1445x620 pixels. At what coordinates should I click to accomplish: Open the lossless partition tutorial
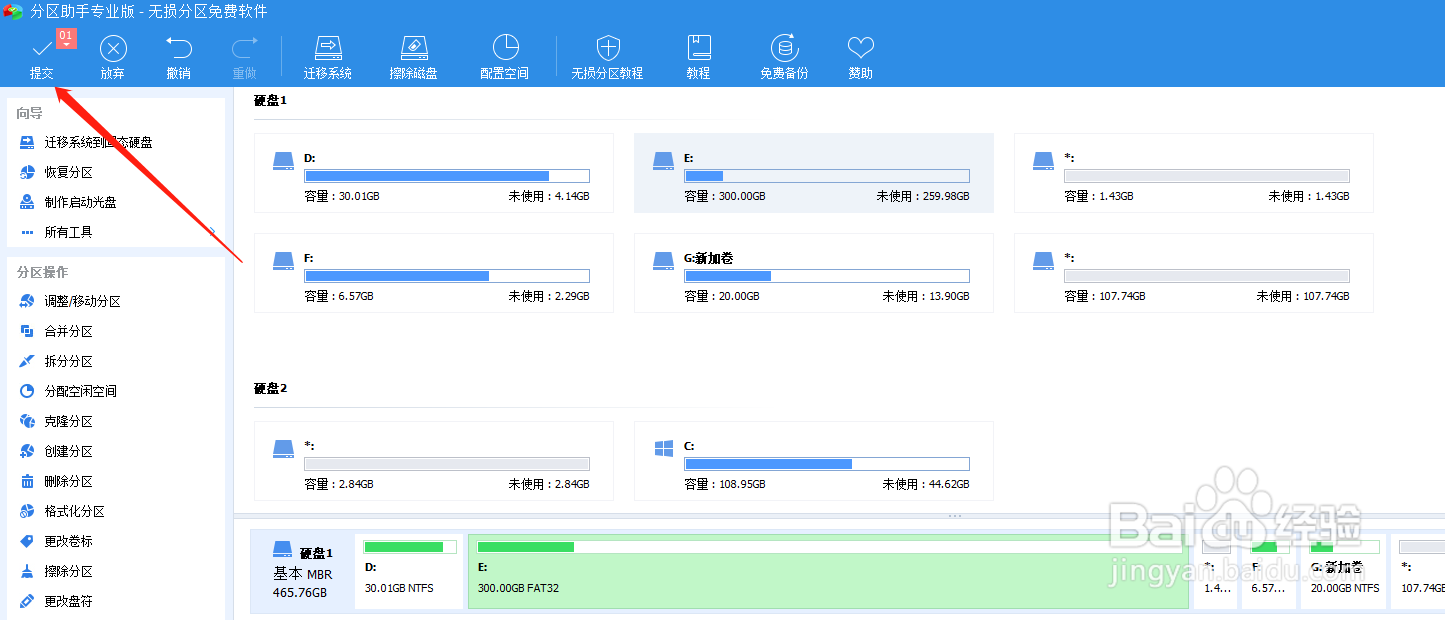pyautogui.click(x=608, y=55)
